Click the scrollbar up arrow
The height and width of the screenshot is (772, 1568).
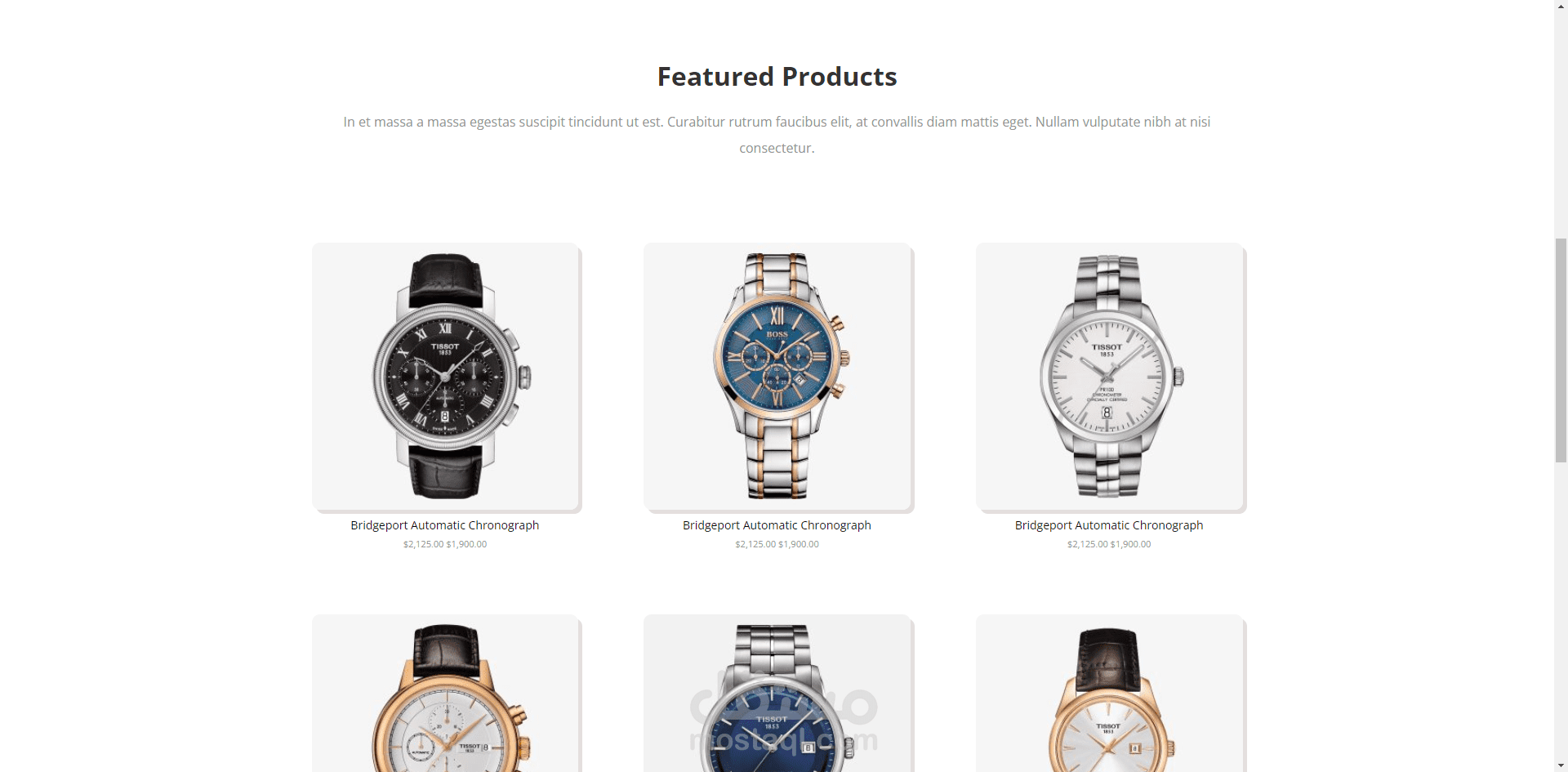[x=1561, y=7]
